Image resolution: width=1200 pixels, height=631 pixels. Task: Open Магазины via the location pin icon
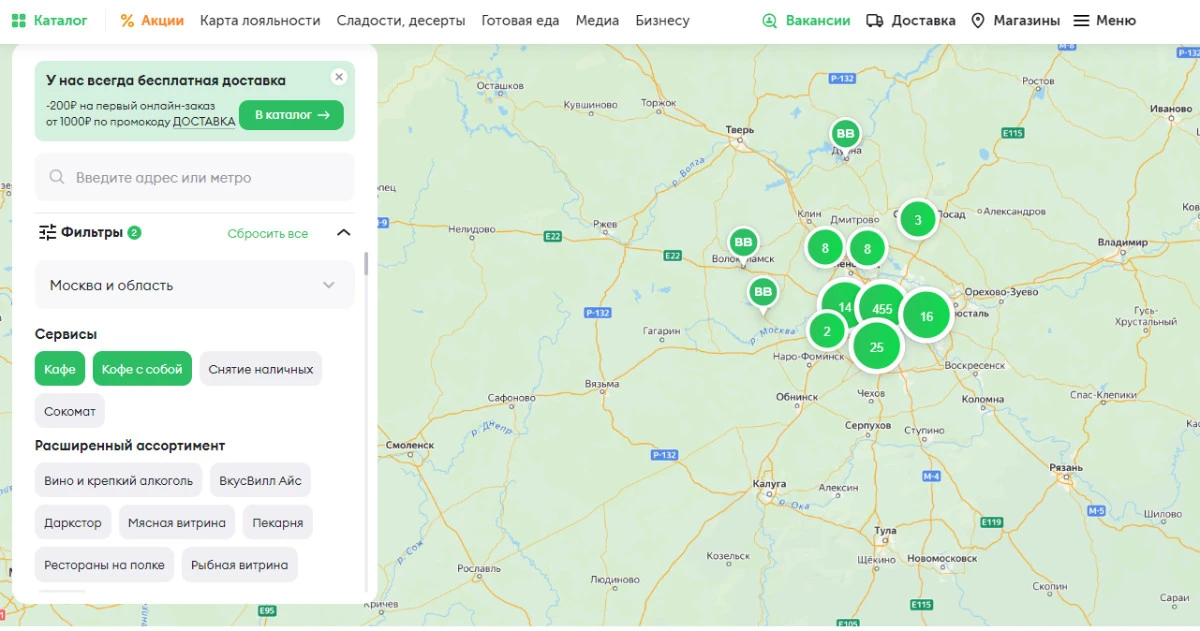click(x=978, y=20)
